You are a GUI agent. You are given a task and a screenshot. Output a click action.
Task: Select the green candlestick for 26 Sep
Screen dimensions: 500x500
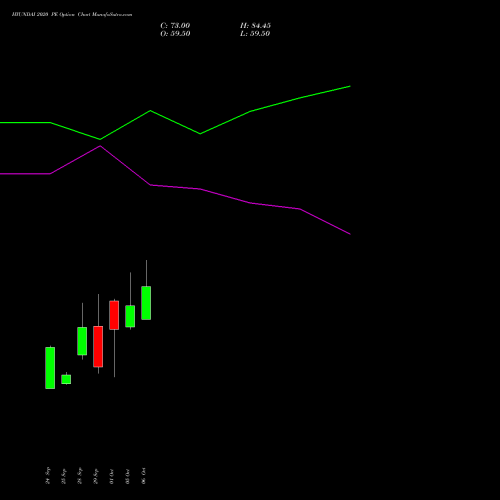coord(82,341)
